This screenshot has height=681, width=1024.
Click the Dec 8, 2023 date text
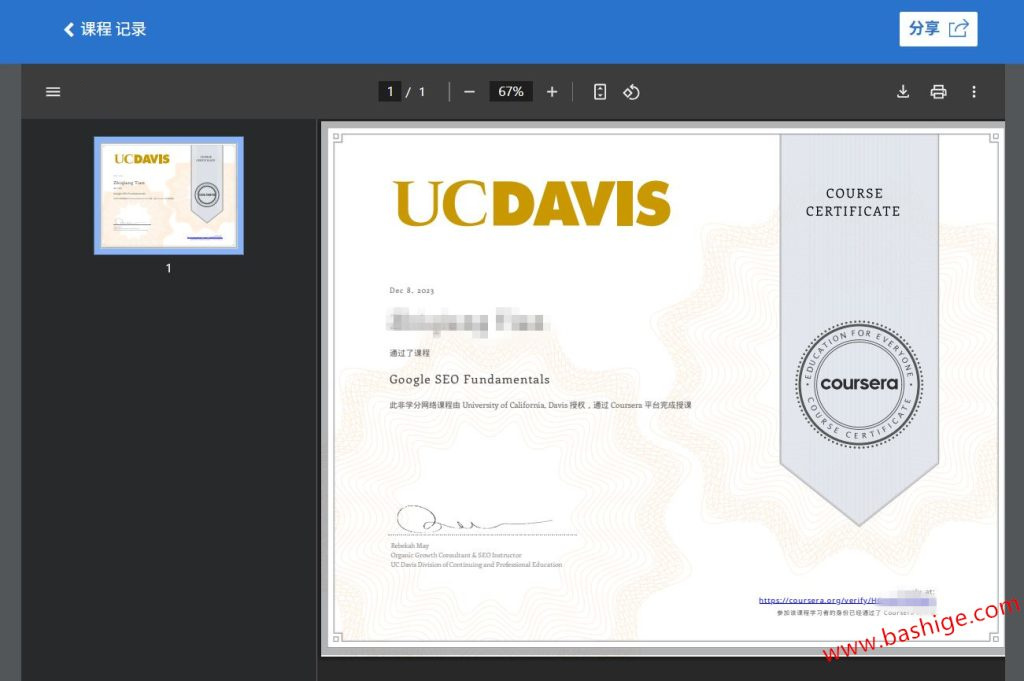tap(411, 291)
